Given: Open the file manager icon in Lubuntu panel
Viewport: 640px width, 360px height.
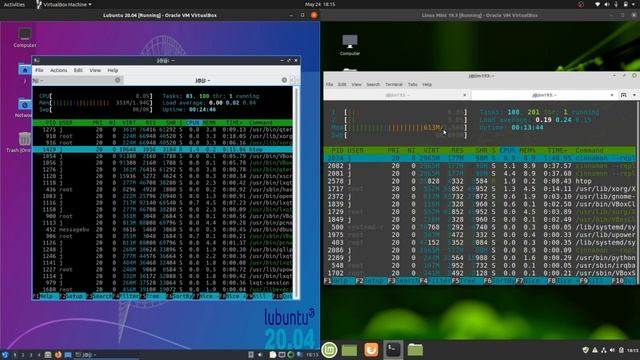Looking at the screenshot, I should 48,355.
